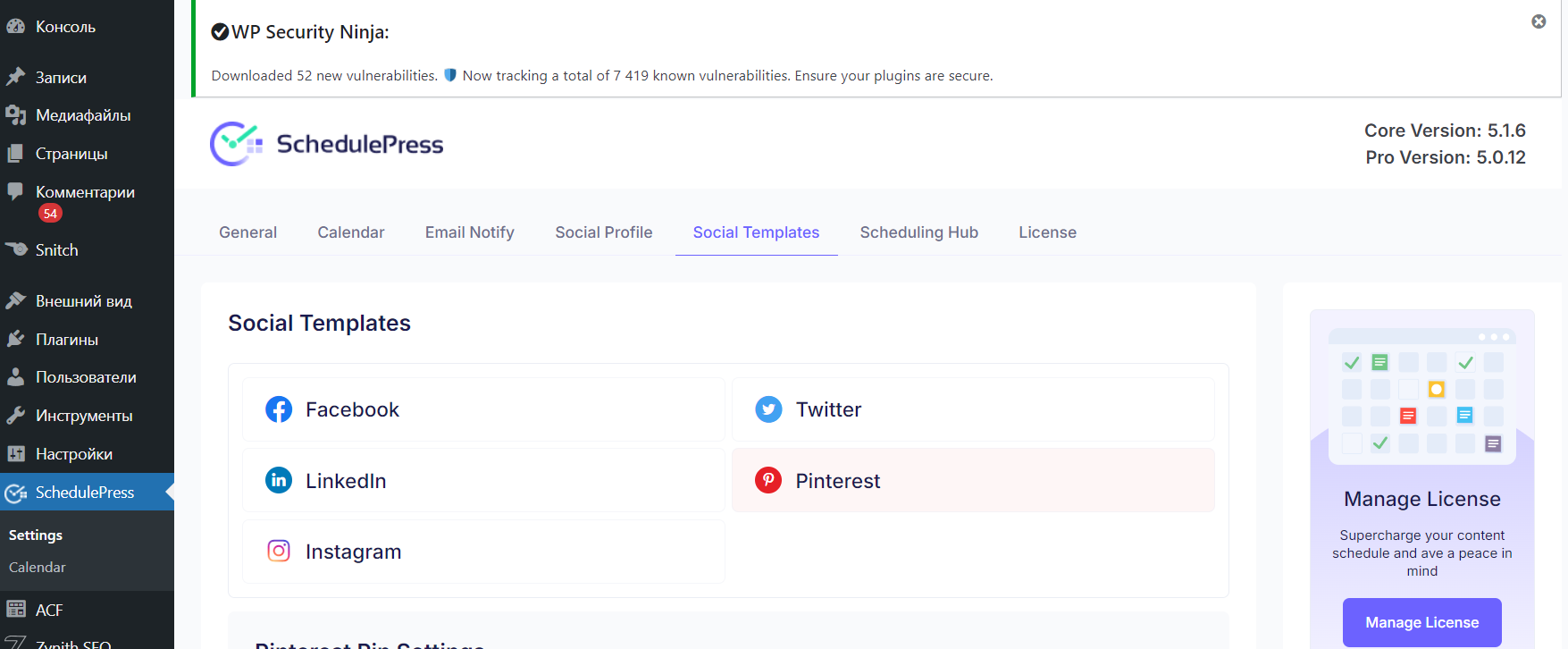This screenshot has height=649, width=1568.
Task: Open Плагины via its plug icon
Action: [15, 339]
